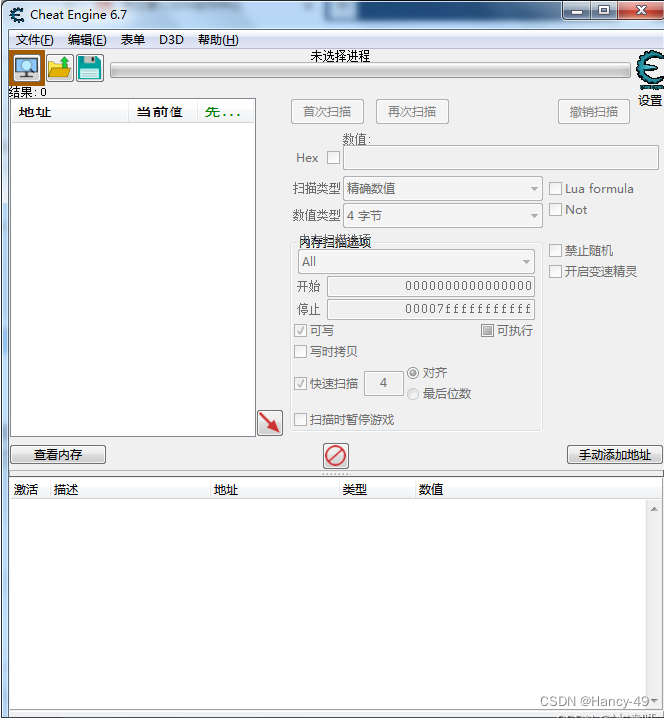664x718 pixels.
Task: Toggle the 快速扫描 checkbox
Action: coord(300,384)
